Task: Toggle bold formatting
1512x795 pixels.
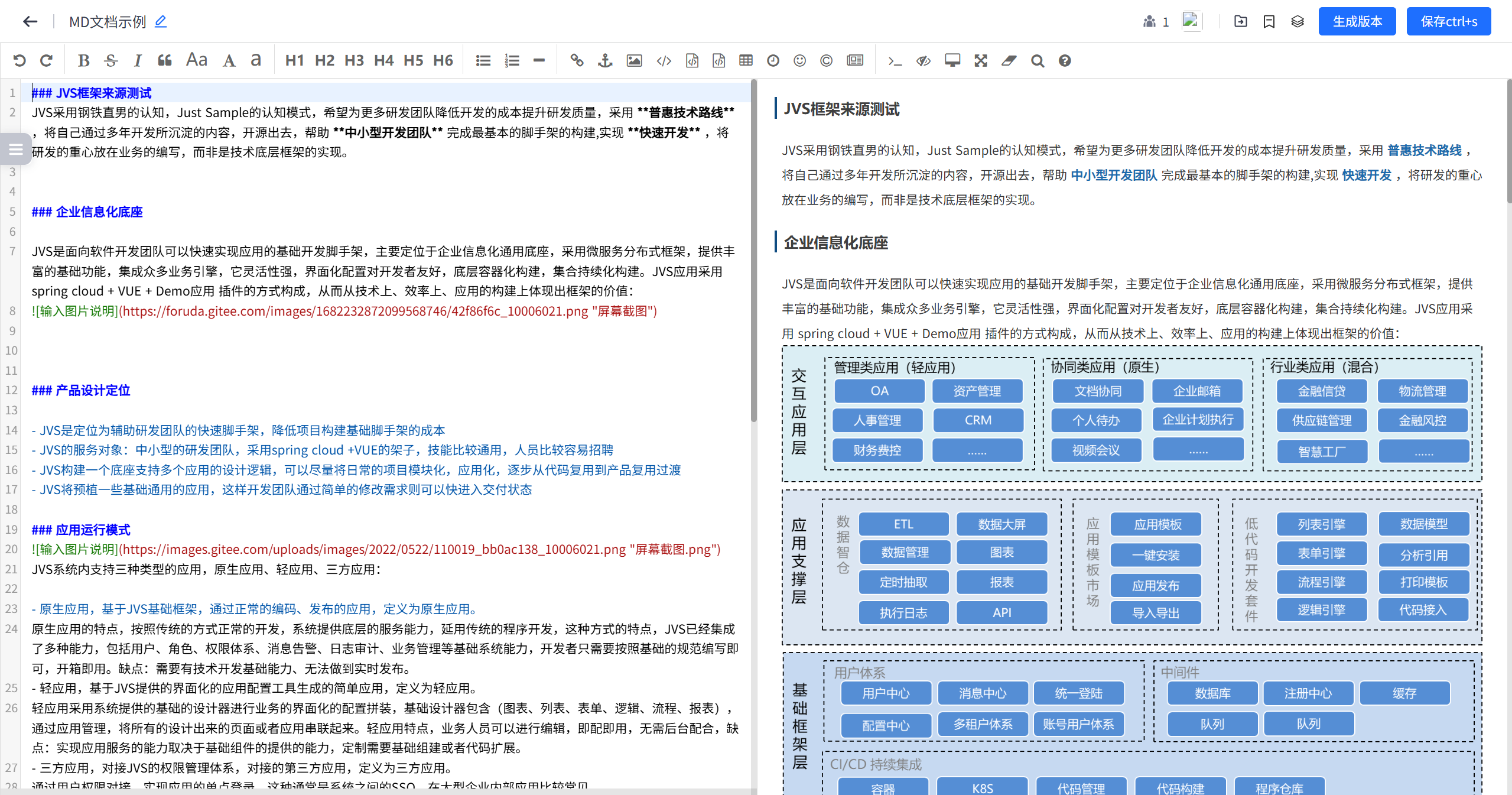Action: point(83,60)
